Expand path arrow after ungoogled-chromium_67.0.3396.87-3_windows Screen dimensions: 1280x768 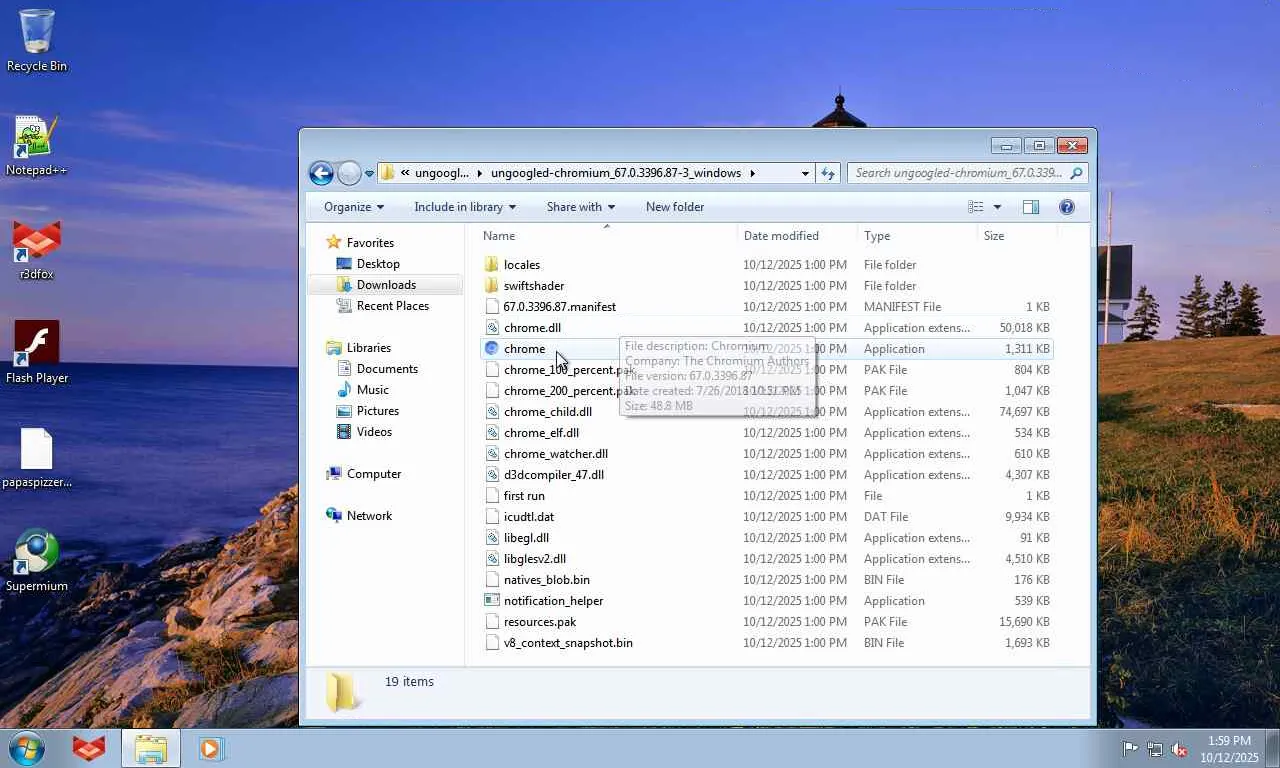[x=753, y=173]
